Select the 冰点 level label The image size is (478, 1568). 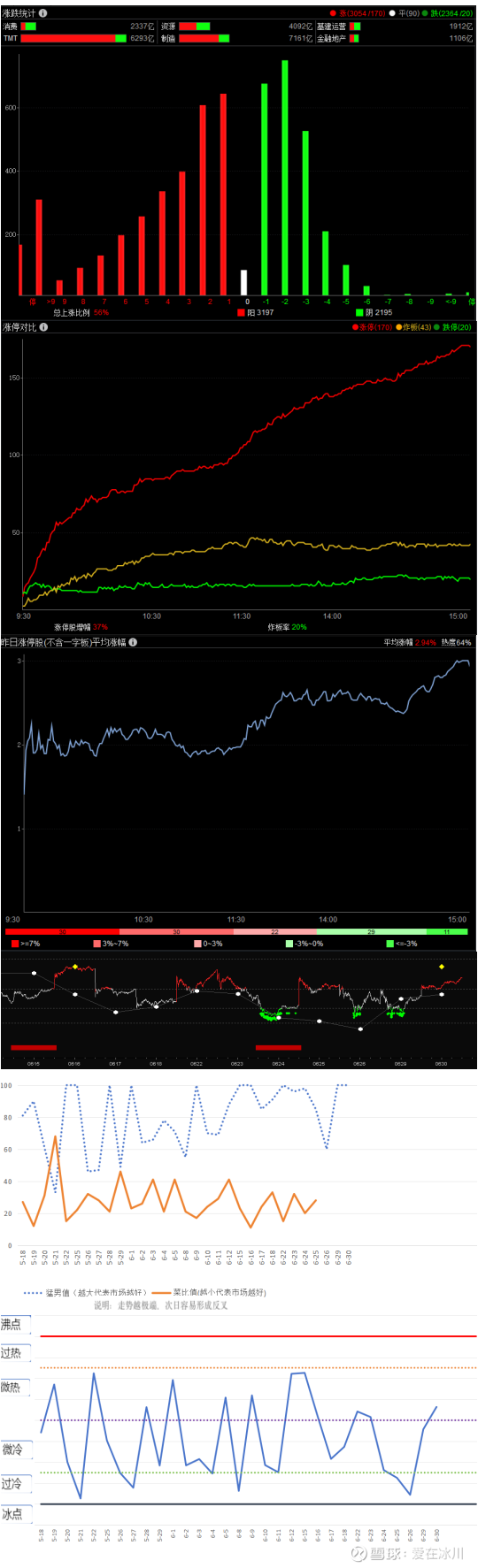pos(12,1514)
